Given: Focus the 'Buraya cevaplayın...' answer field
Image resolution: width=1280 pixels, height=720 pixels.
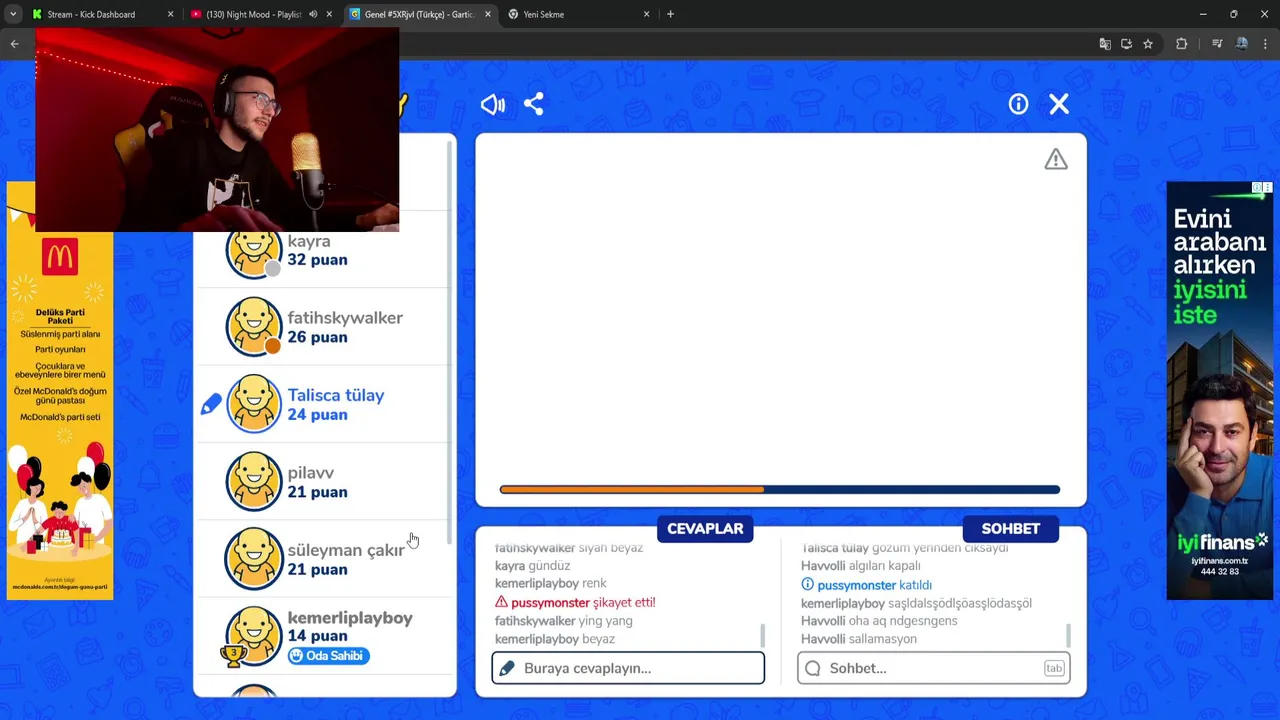Looking at the screenshot, I should [x=628, y=668].
